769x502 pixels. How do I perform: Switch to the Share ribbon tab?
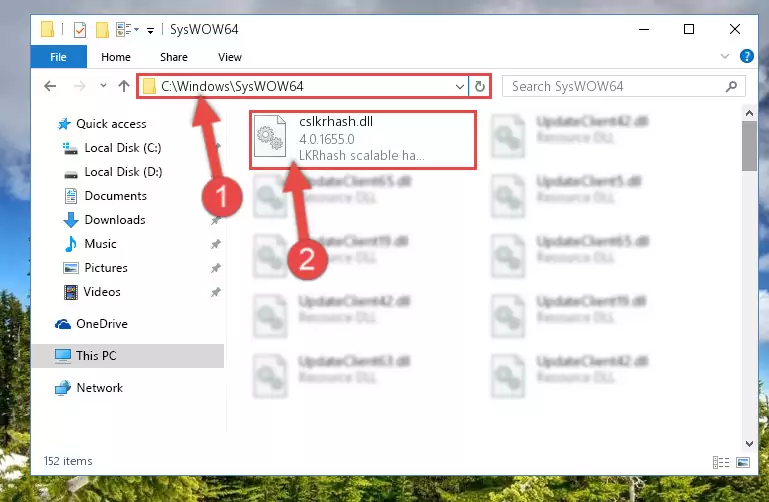coord(174,57)
